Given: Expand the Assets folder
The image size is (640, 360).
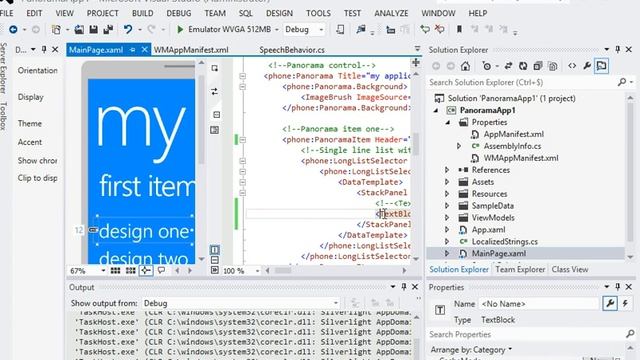Looking at the screenshot, I should point(447,182).
